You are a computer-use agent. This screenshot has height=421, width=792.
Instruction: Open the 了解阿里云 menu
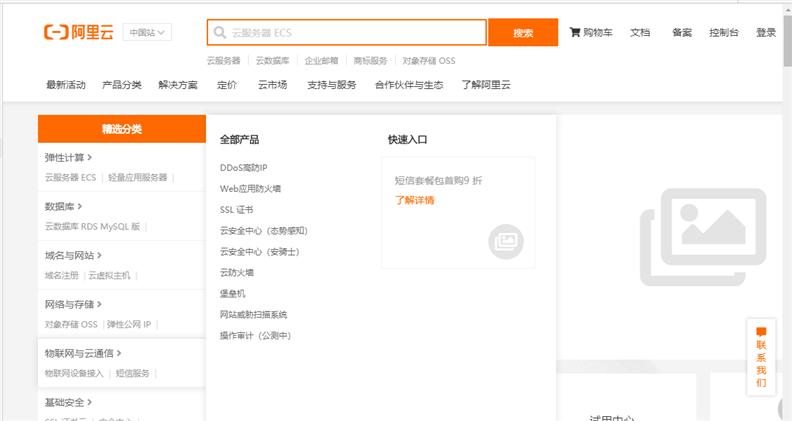486,85
